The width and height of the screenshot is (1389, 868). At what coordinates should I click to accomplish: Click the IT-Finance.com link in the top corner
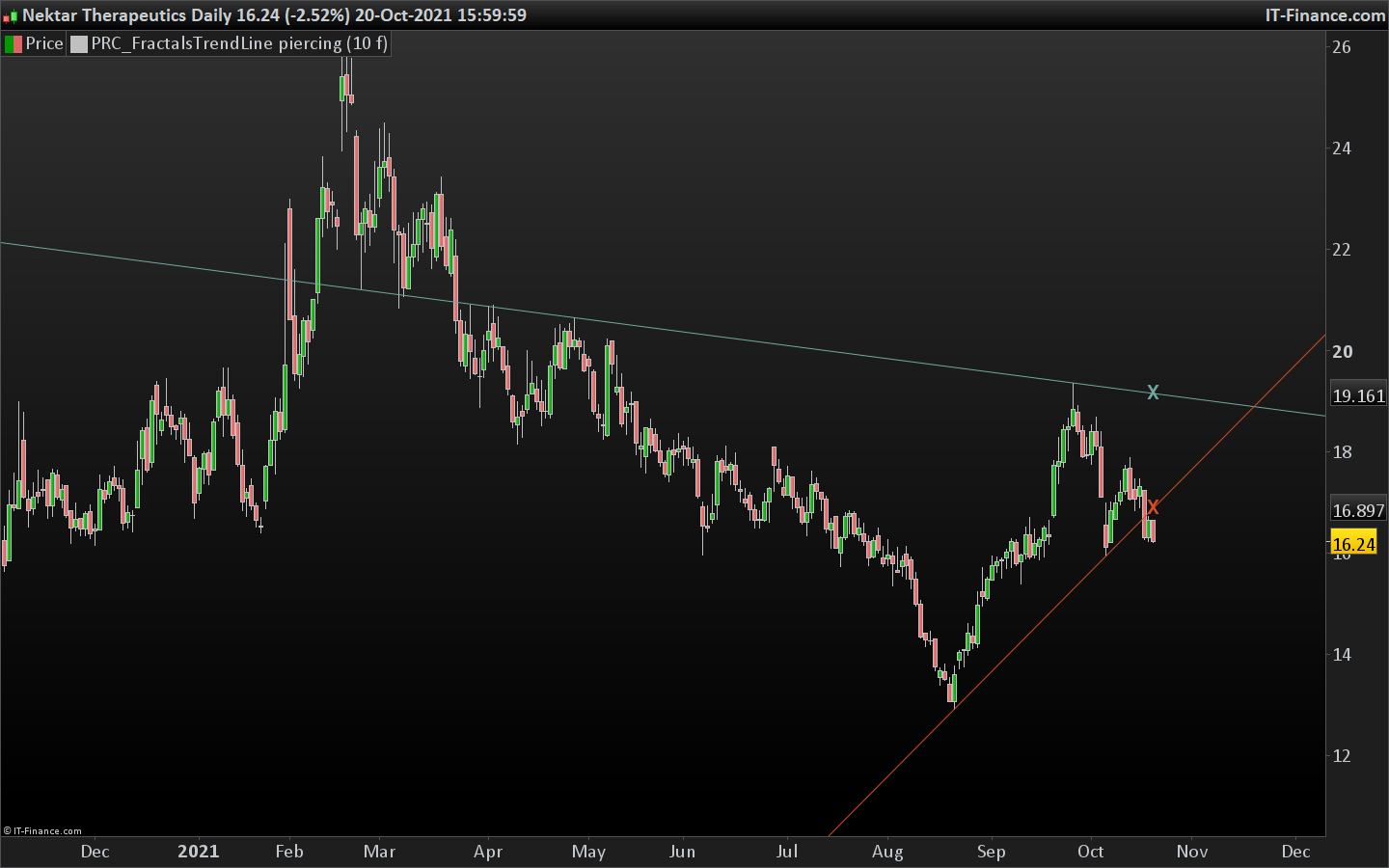1325,15
